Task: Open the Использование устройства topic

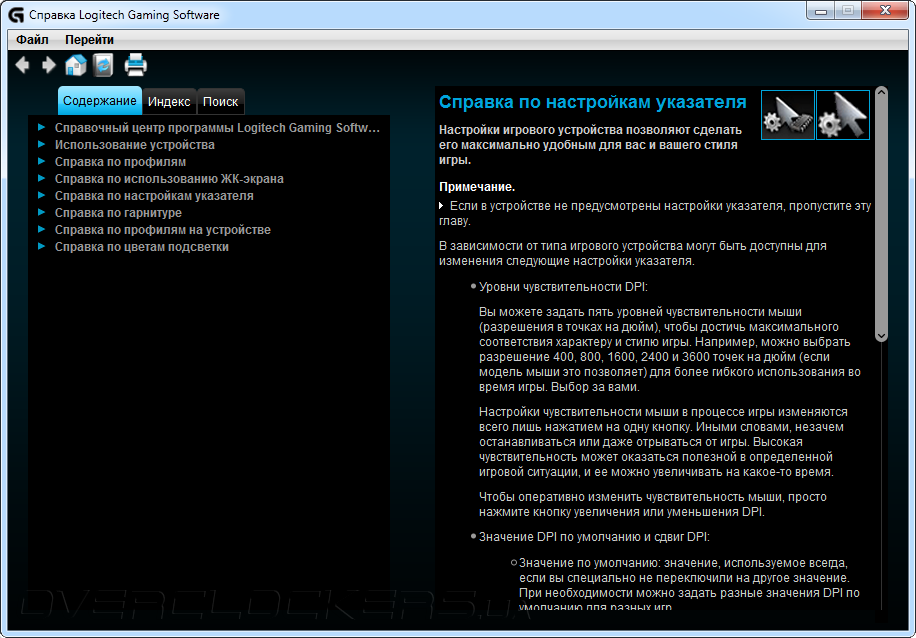Action: [x=134, y=145]
